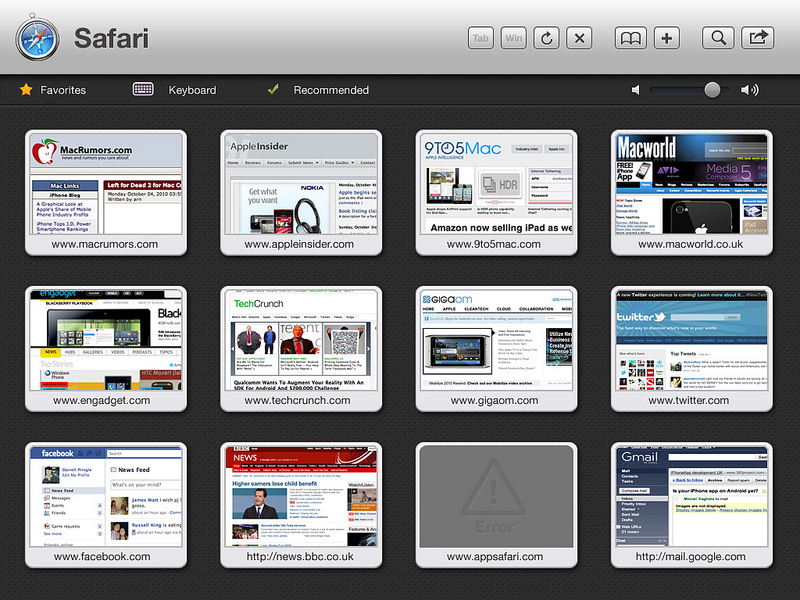This screenshot has width=800, height=600.
Task: Click the volume slider knob
Action: coord(712,90)
